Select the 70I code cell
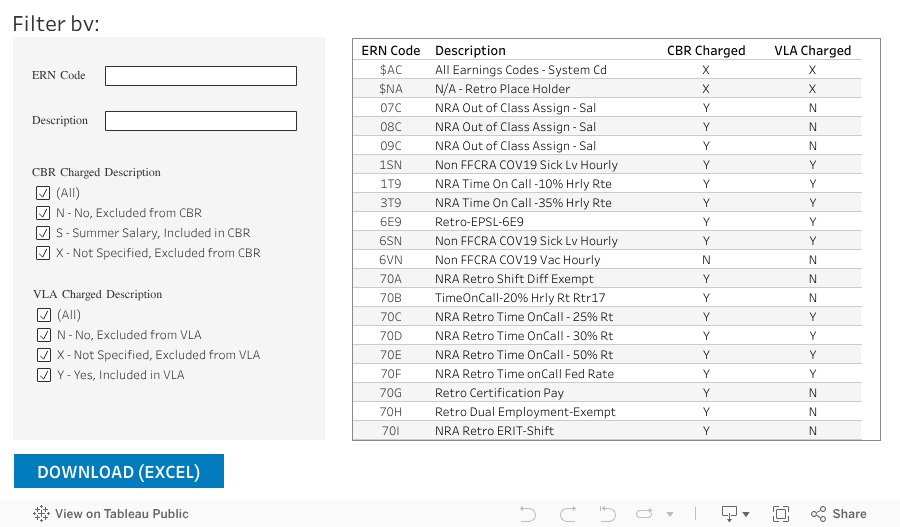 click(x=391, y=431)
